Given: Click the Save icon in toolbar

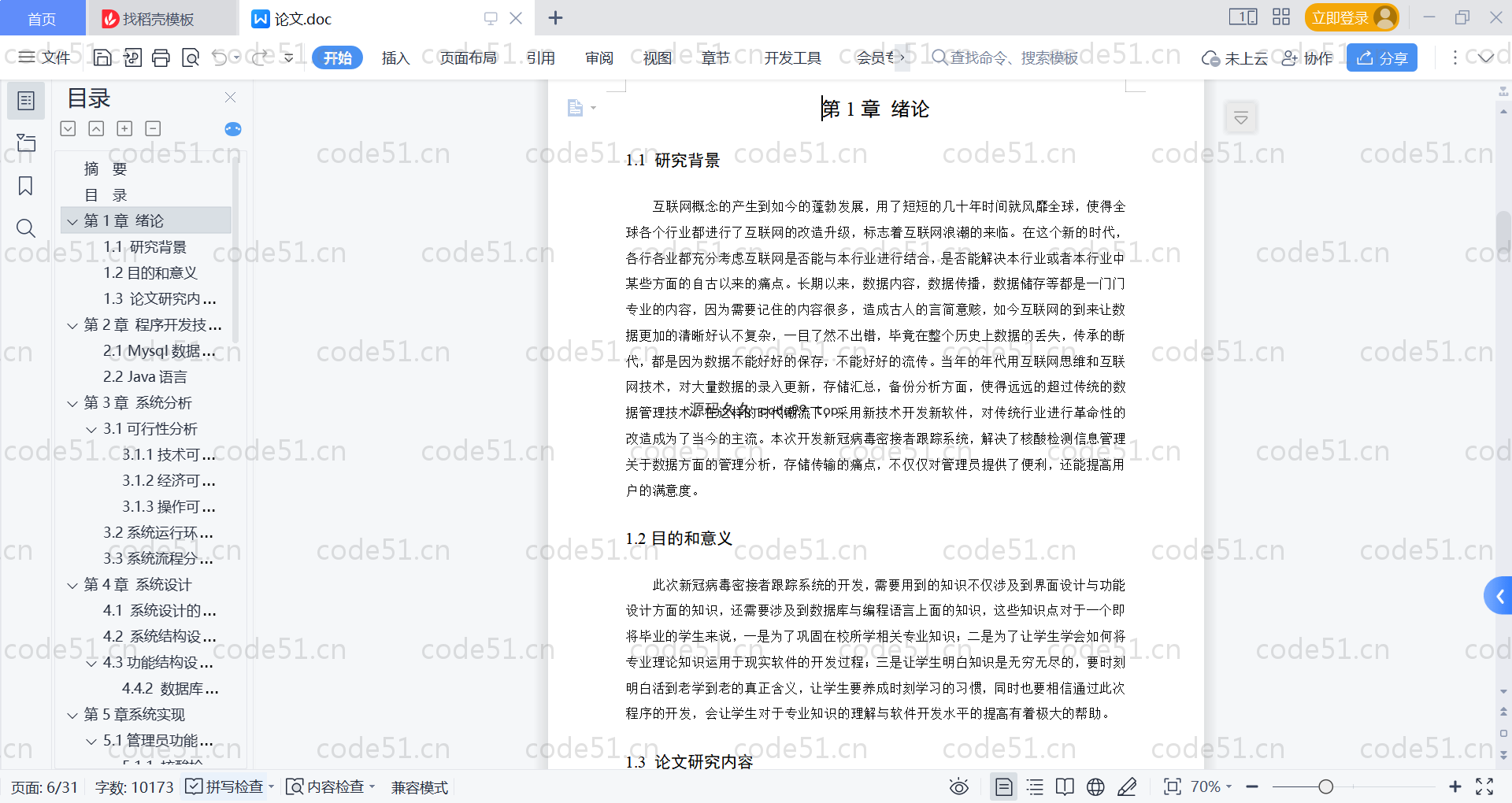Looking at the screenshot, I should 102,57.
